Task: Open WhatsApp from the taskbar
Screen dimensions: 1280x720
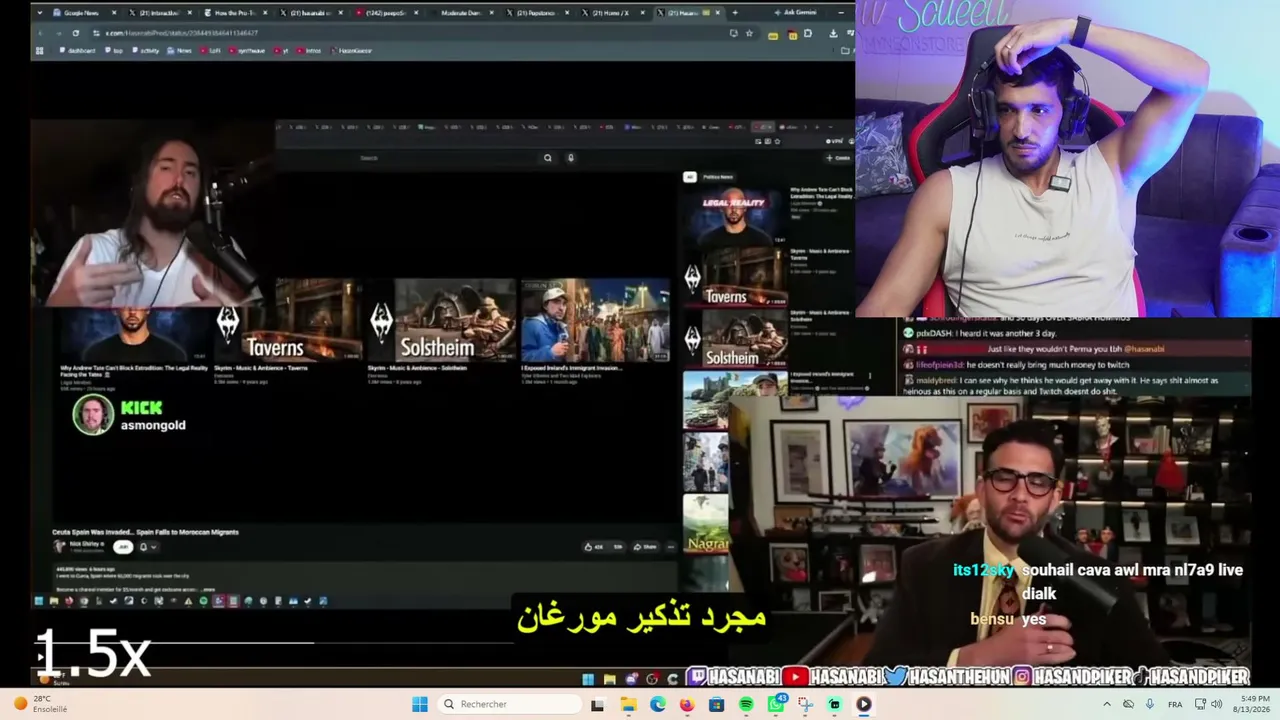Action: point(776,704)
